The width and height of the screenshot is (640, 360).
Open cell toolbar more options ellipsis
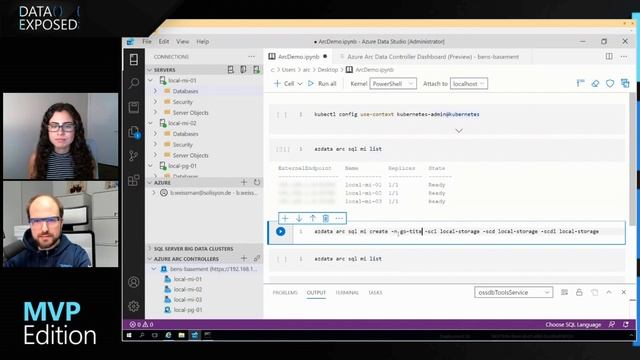click(339, 218)
